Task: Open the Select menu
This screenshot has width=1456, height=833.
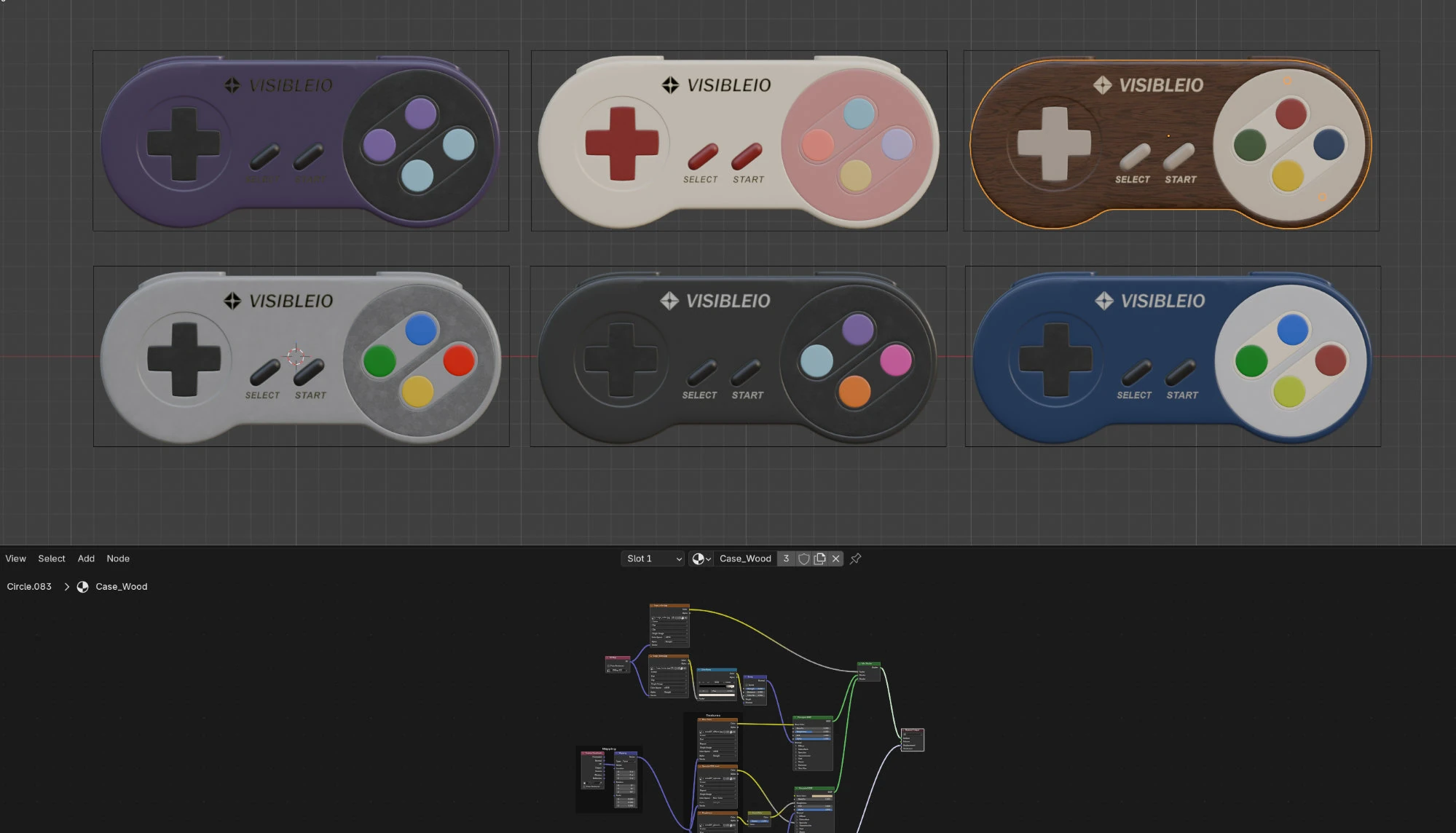Action: point(52,558)
